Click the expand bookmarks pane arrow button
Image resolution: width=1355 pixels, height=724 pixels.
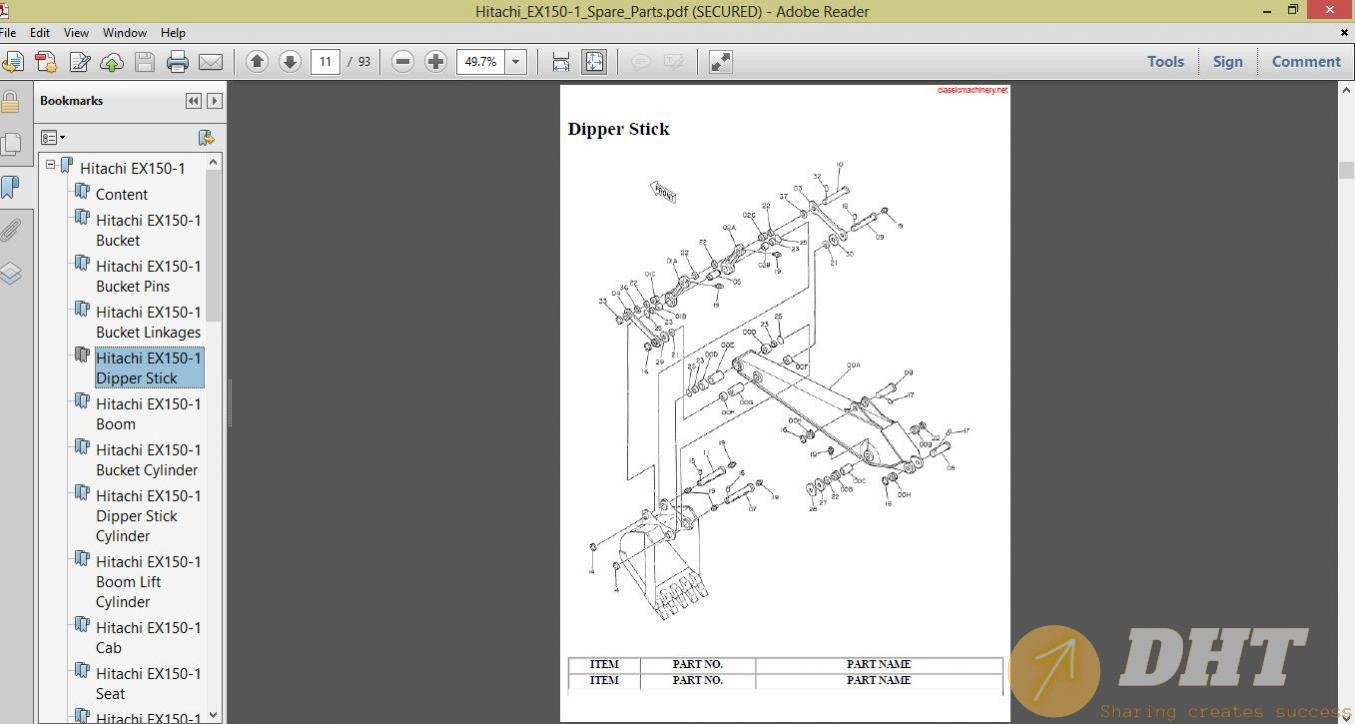(214, 101)
